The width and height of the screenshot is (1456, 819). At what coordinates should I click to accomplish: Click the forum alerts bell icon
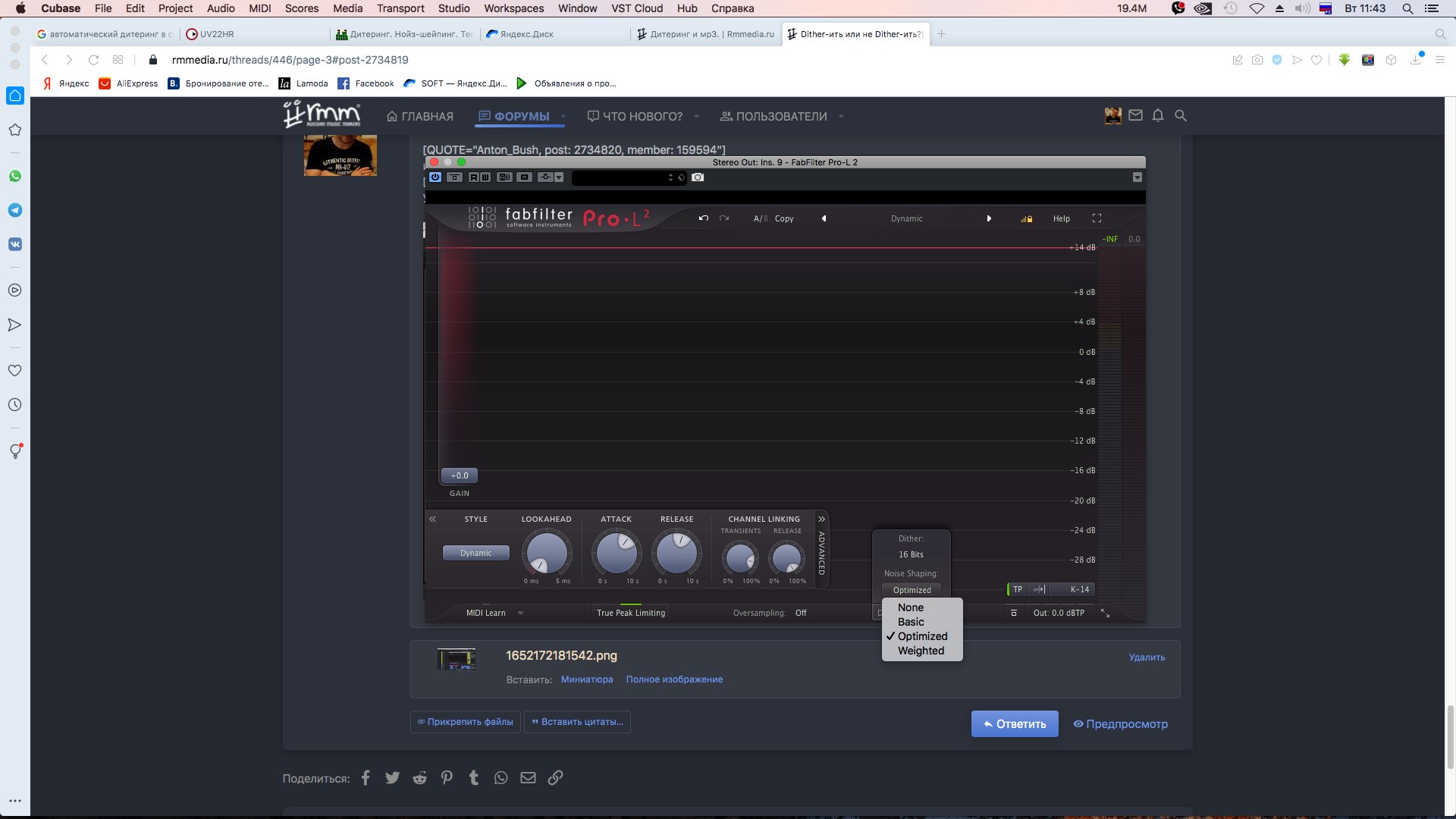[1158, 115]
